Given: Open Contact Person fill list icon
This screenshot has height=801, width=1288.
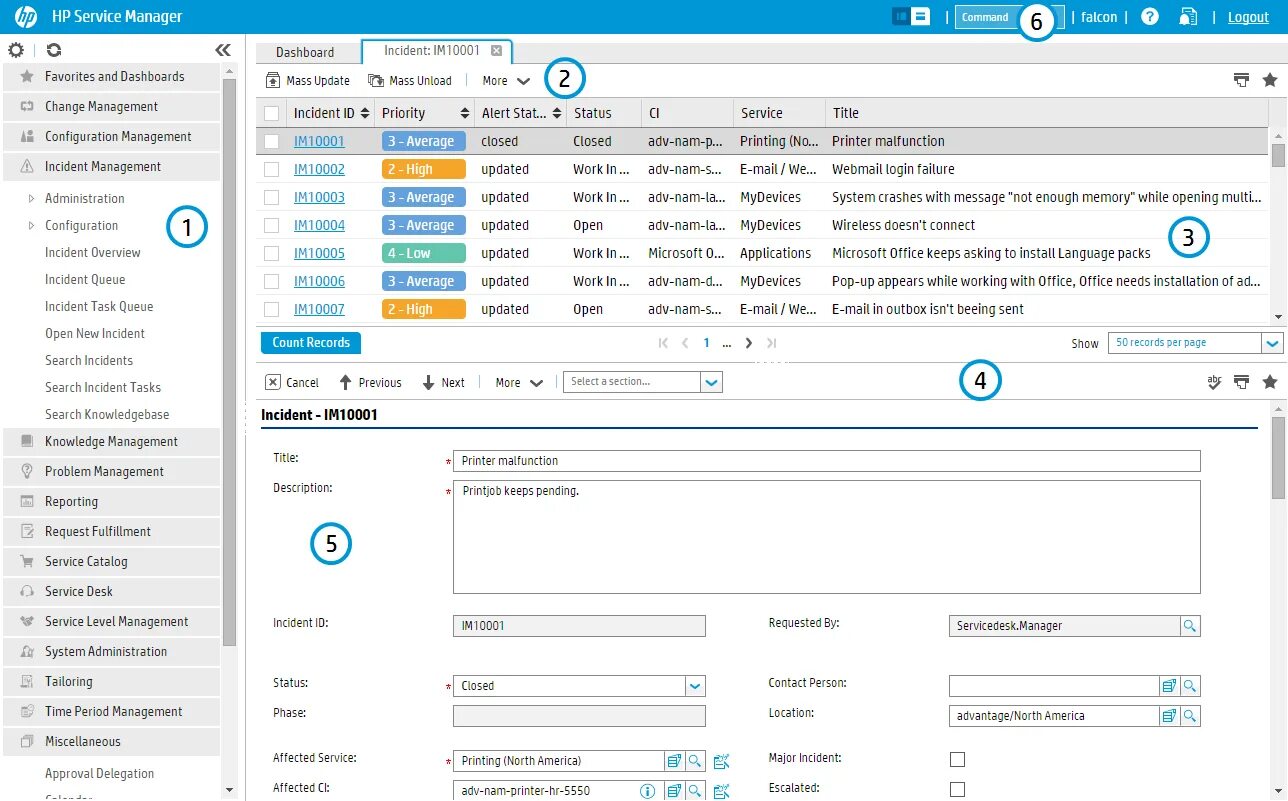Looking at the screenshot, I should point(1169,686).
